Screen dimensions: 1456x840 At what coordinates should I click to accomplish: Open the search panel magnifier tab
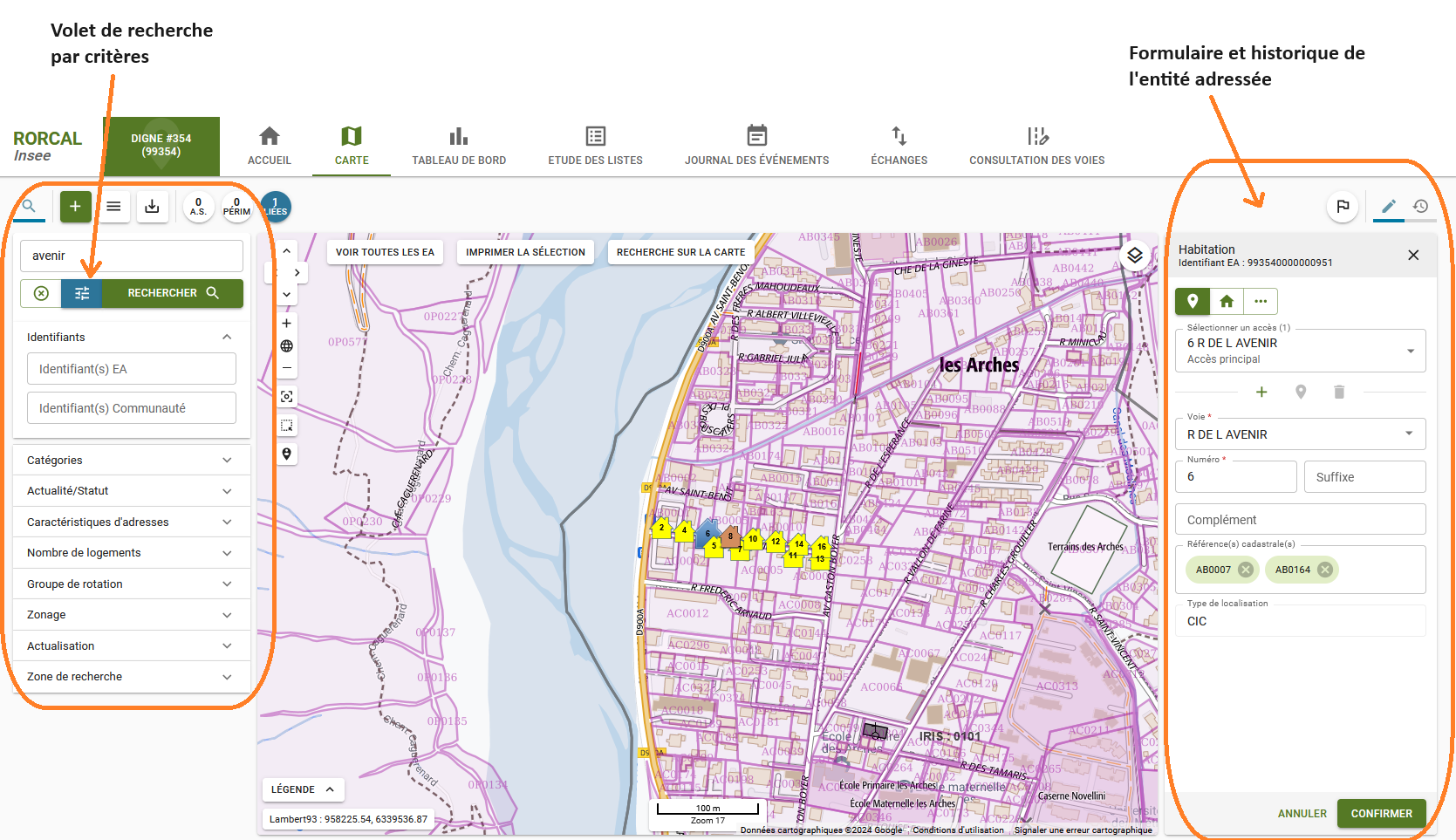click(x=29, y=207)
